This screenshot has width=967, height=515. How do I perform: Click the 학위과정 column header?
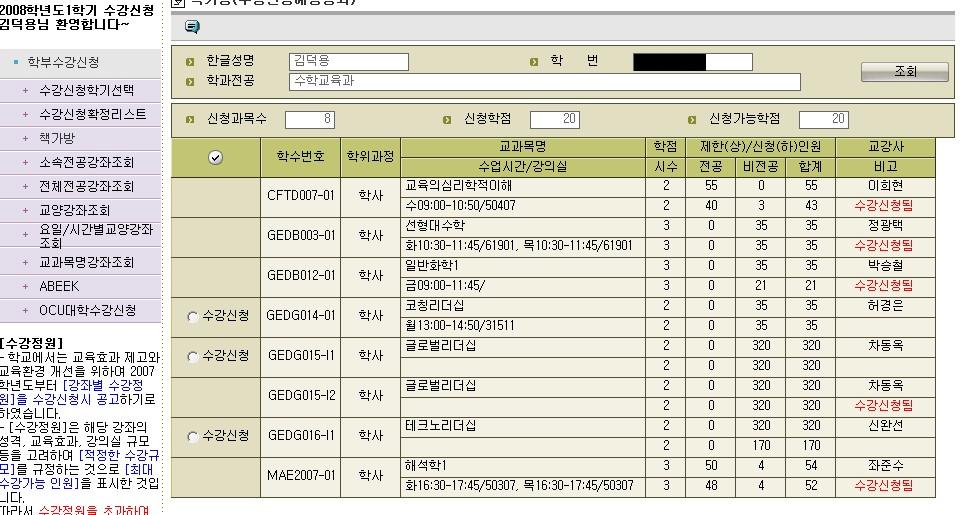tap(370, 157)
